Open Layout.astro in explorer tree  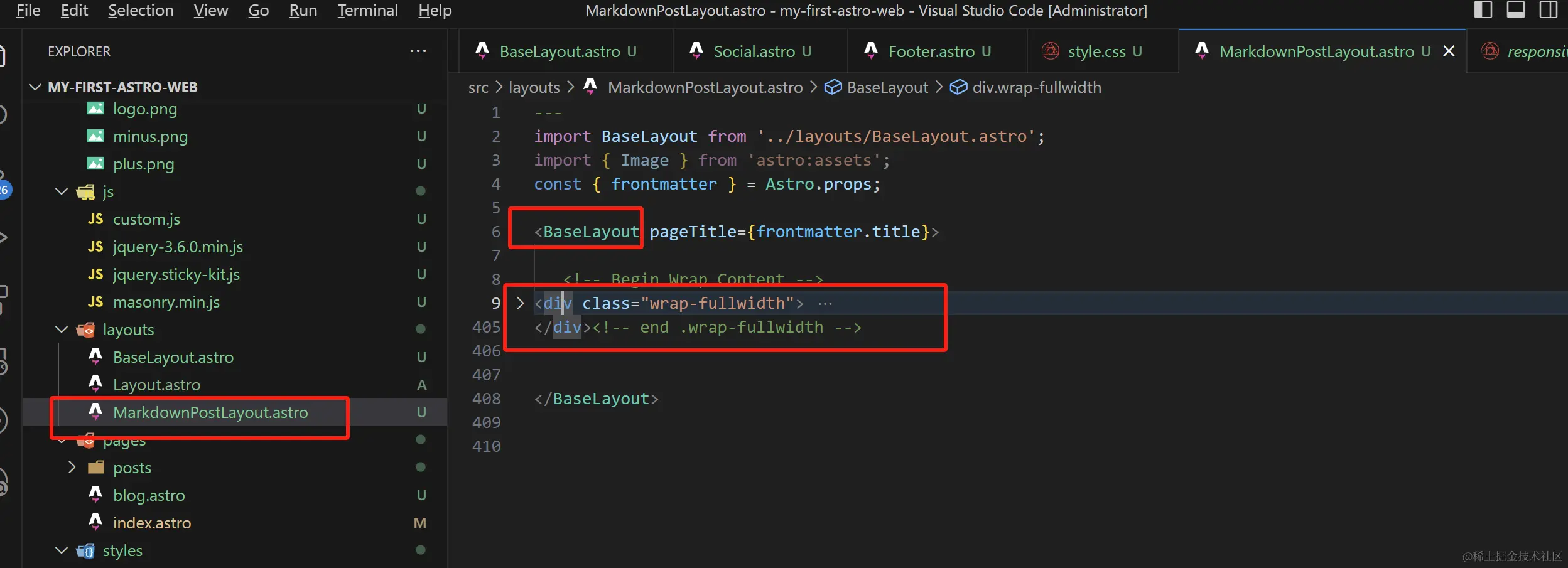(157, 385)
